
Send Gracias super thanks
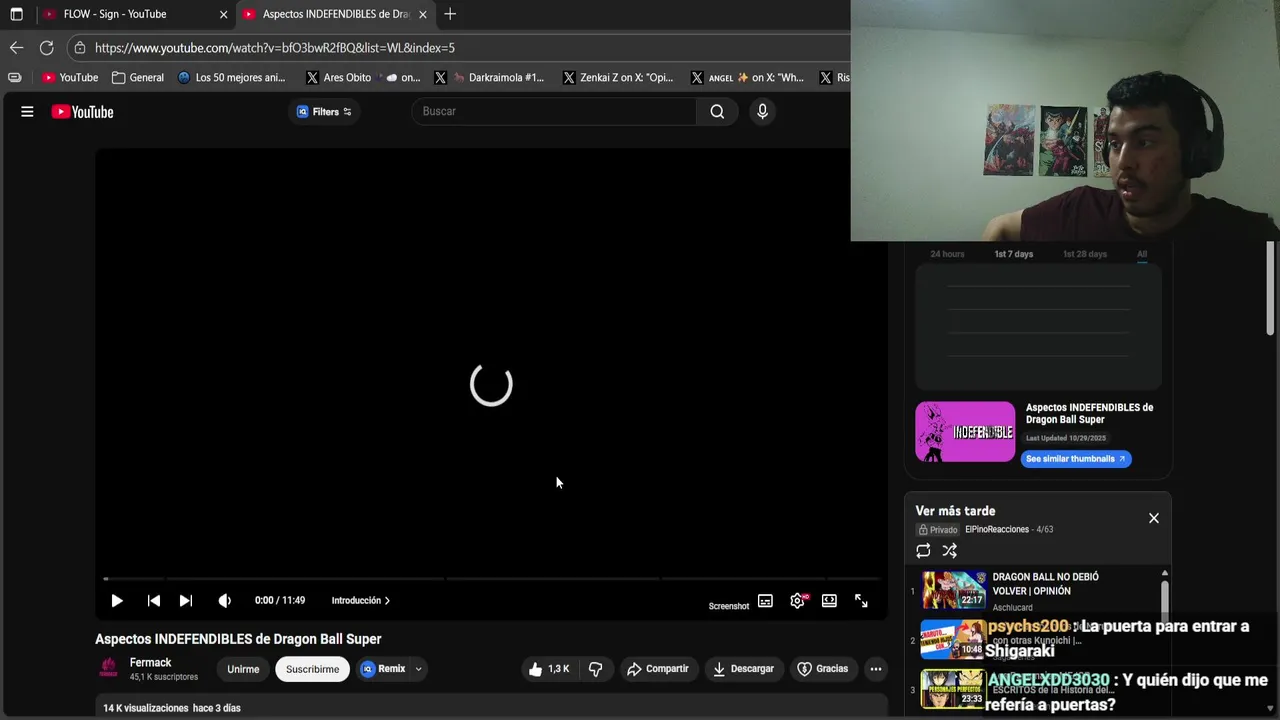tap(822, 669)
